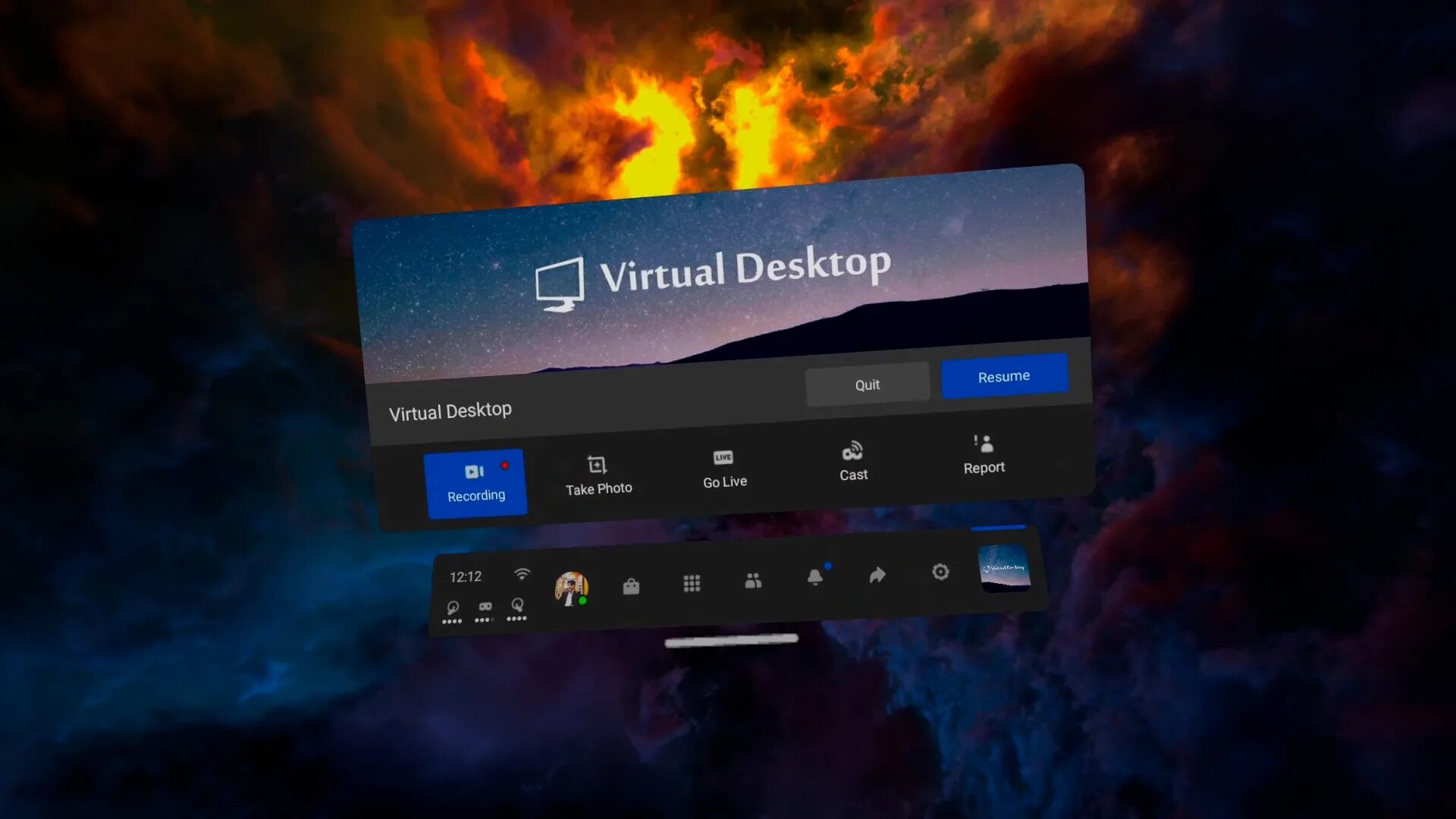Check the left controller battery indicator
Image resolution: width=1456 pixels, height=819 pixels.
(x=452, y=612)
